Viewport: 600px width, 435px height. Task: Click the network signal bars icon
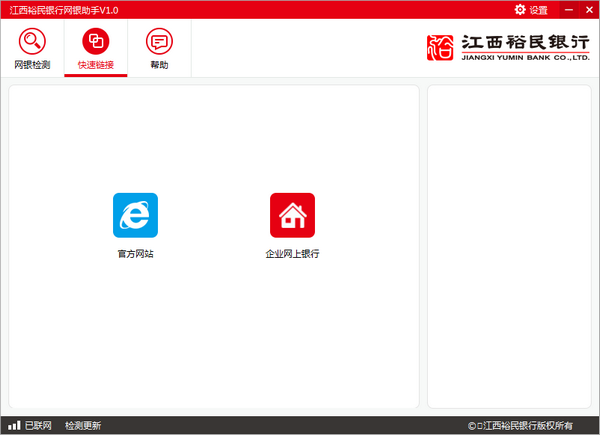click(14, 425)
